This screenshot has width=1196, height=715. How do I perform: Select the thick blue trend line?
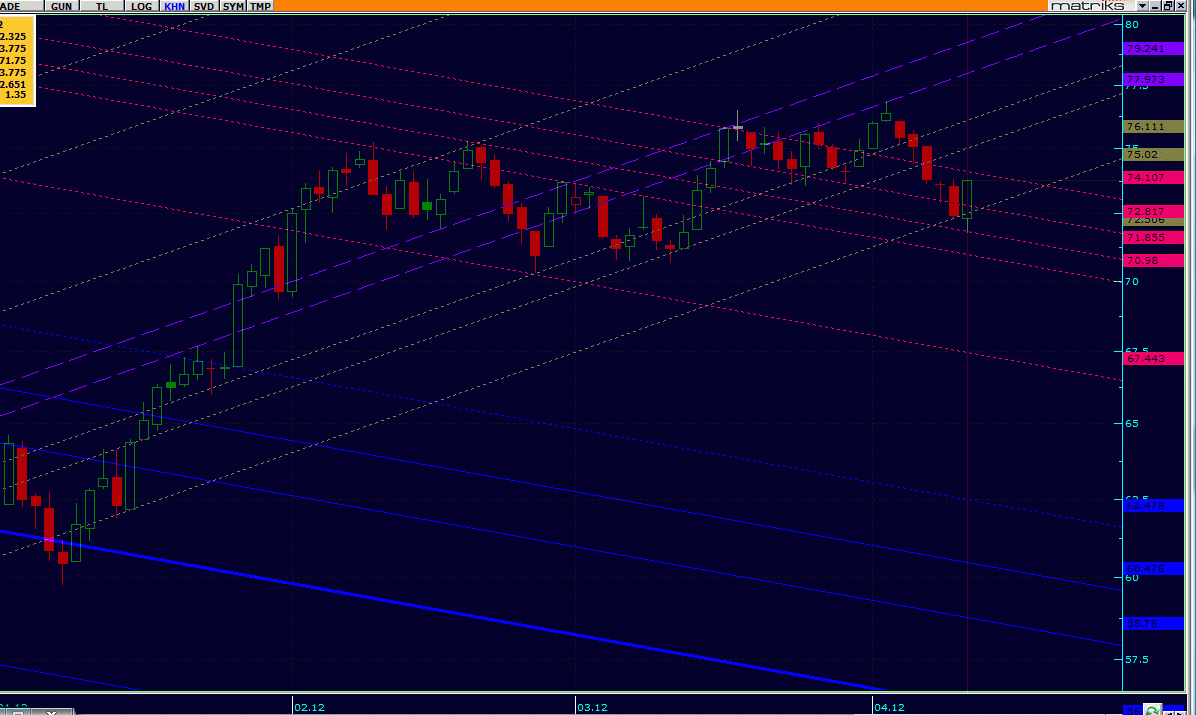click(442, 611)
